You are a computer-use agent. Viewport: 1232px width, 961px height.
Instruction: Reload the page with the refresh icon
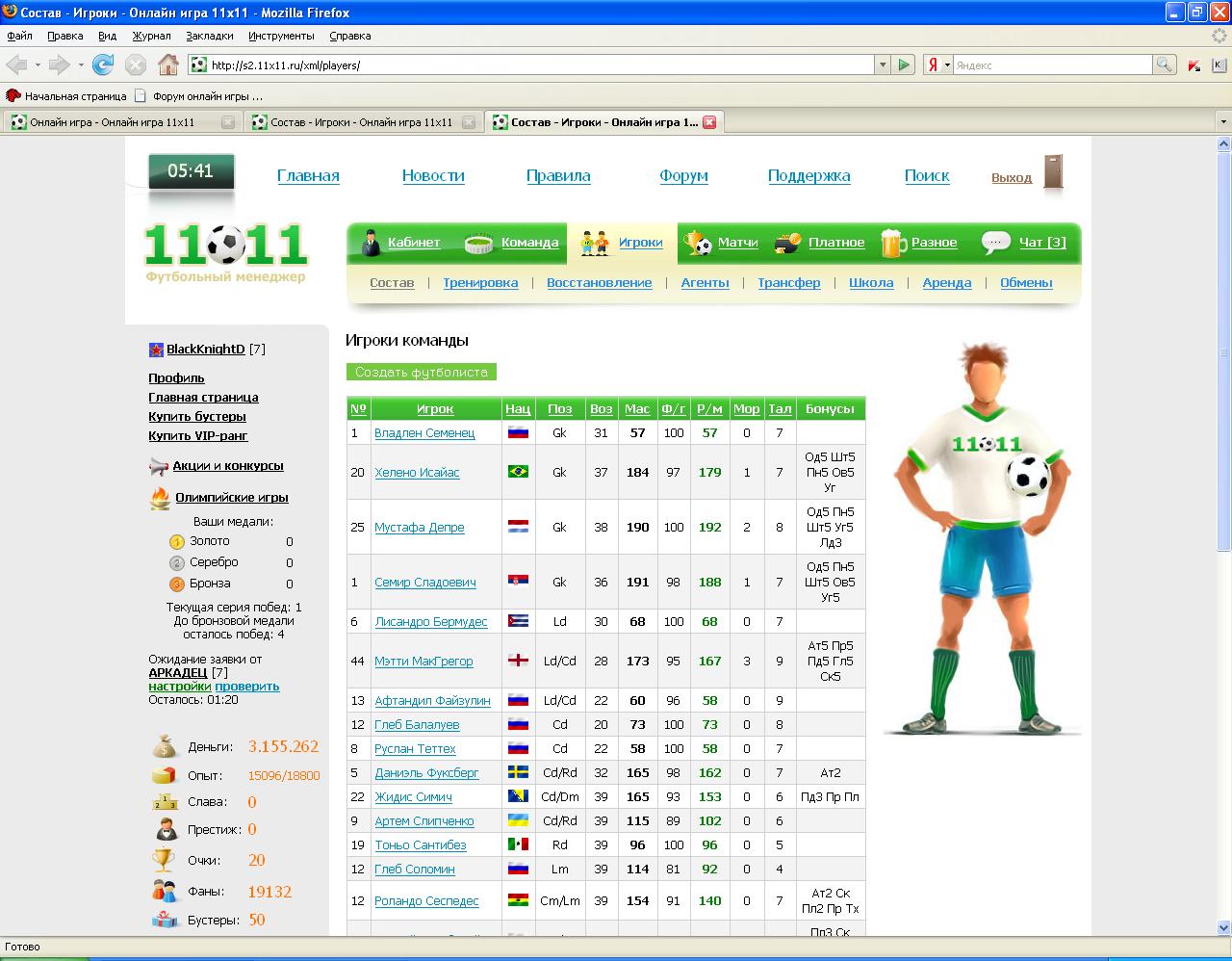(103, 65)
